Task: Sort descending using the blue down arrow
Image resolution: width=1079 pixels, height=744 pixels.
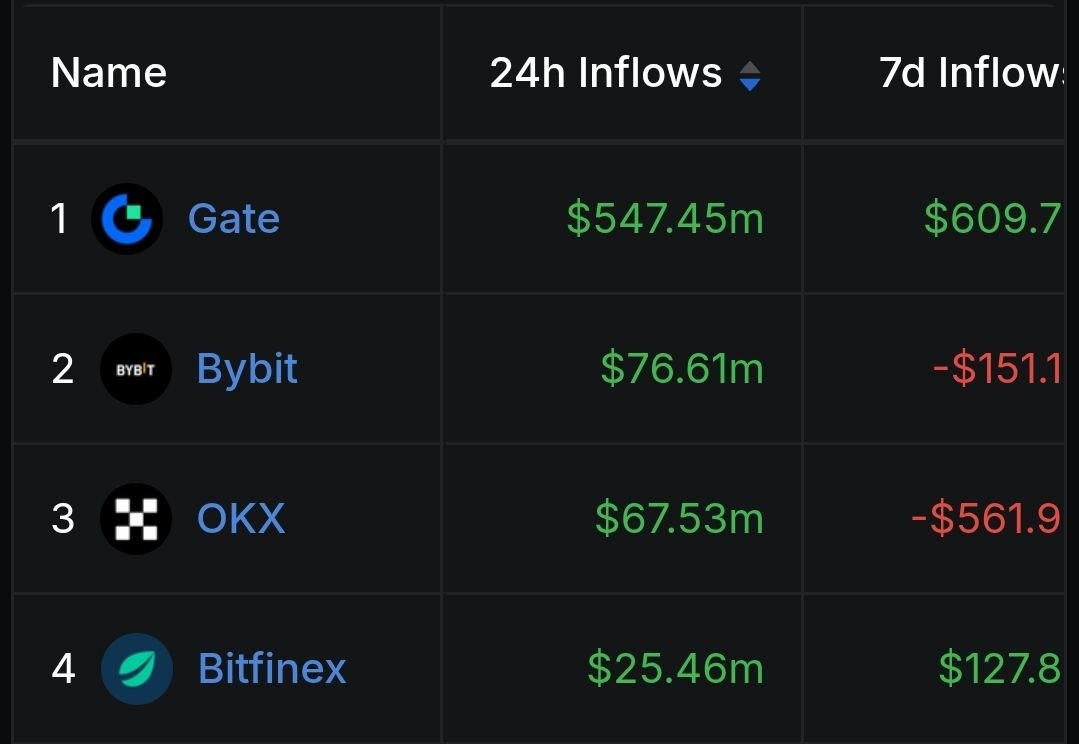Action: 749,85
